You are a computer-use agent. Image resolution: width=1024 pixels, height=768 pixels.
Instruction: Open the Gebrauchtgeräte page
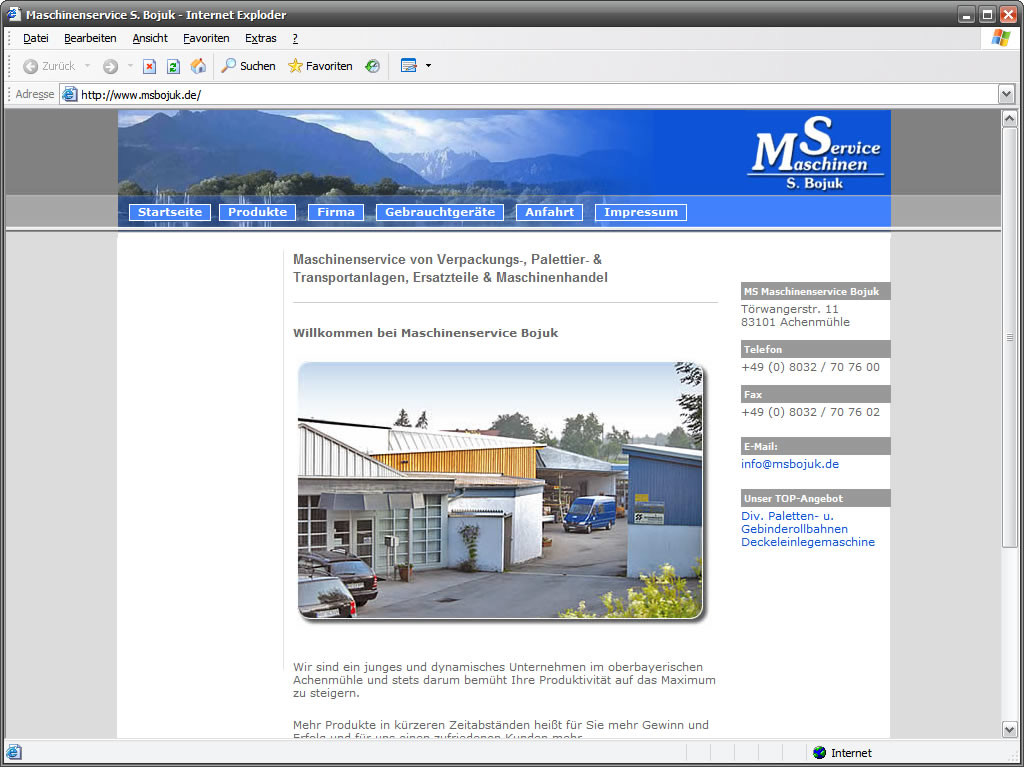(x=440, y=212)
